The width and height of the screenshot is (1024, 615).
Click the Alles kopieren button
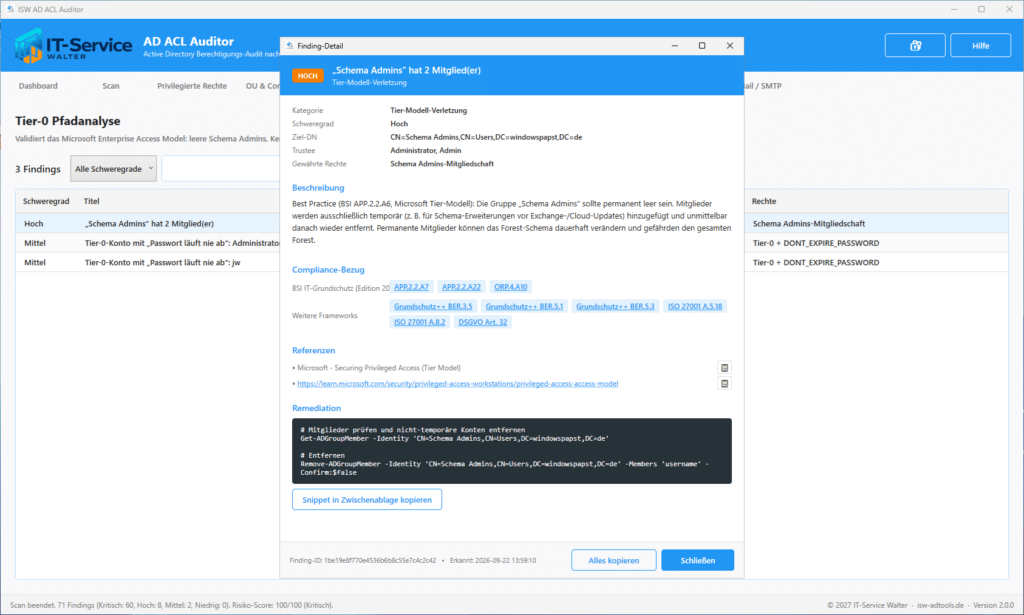tap(614, 560)
